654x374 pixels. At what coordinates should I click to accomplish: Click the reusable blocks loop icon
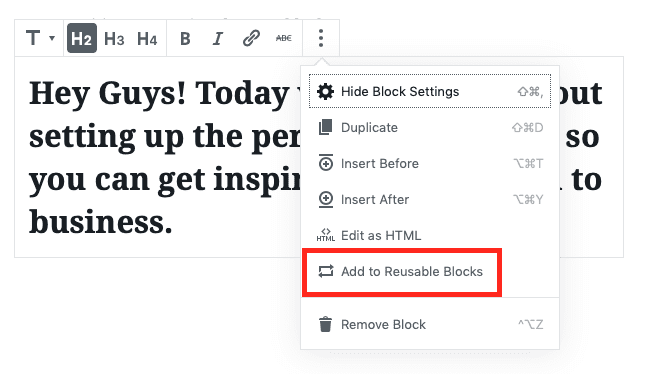[x=326, y=271]
